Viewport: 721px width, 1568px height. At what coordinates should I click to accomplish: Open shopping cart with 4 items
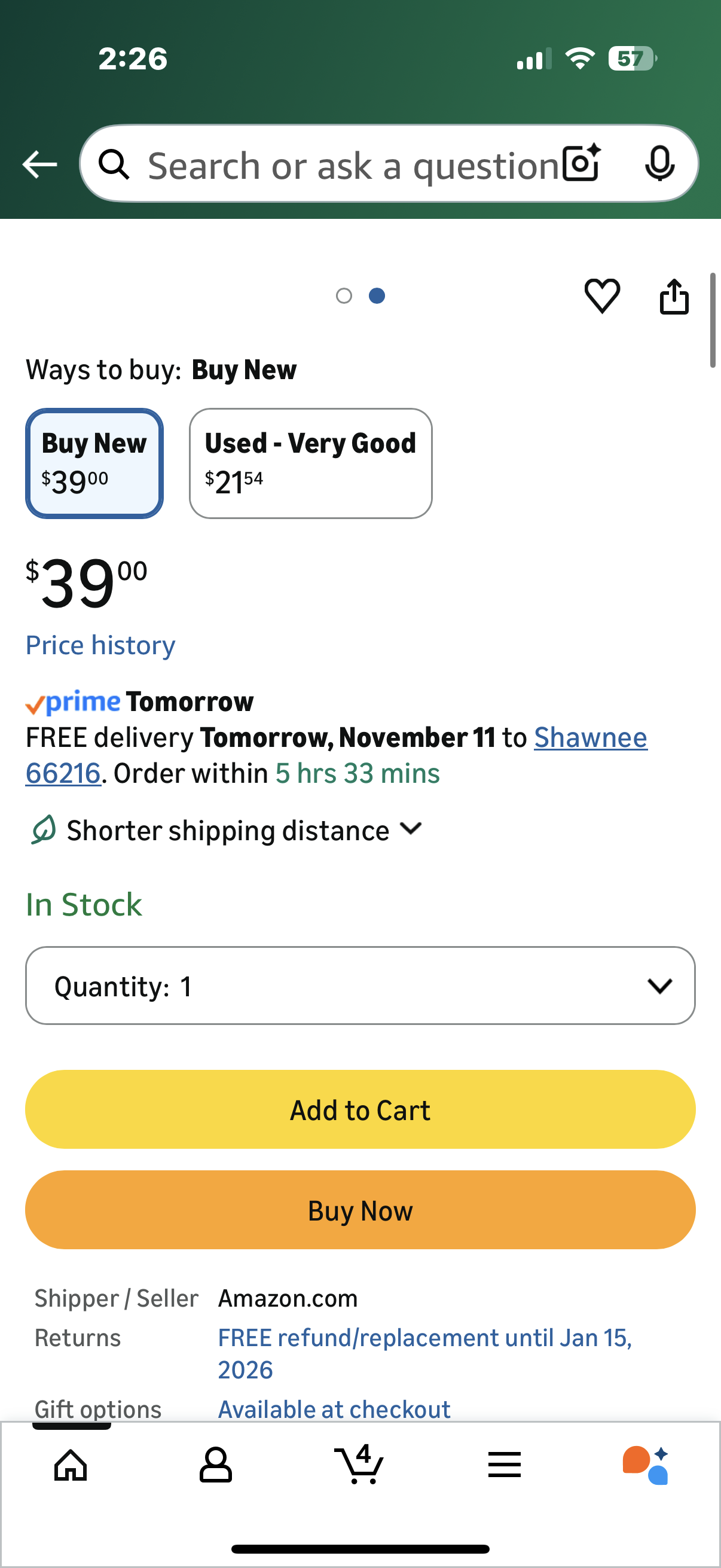(359, 1465)
